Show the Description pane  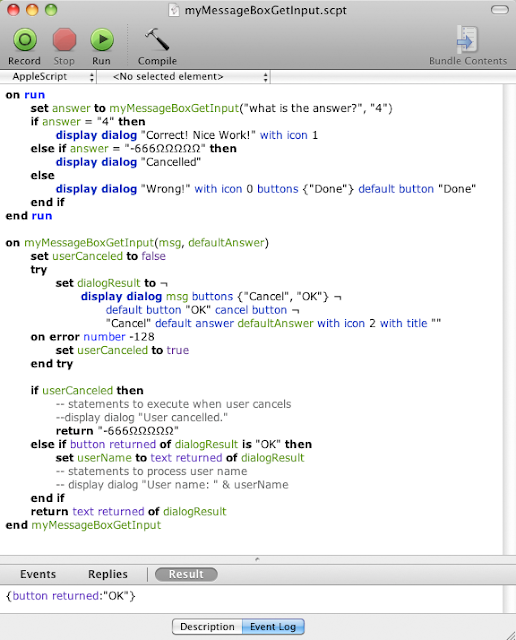[207, 627]
